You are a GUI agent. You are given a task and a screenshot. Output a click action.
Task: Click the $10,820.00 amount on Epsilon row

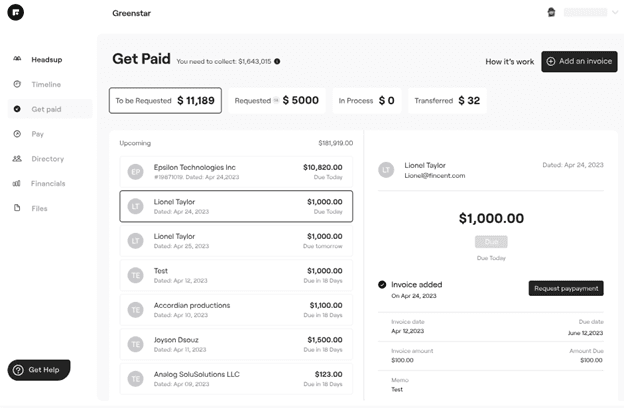coord(322,167)
